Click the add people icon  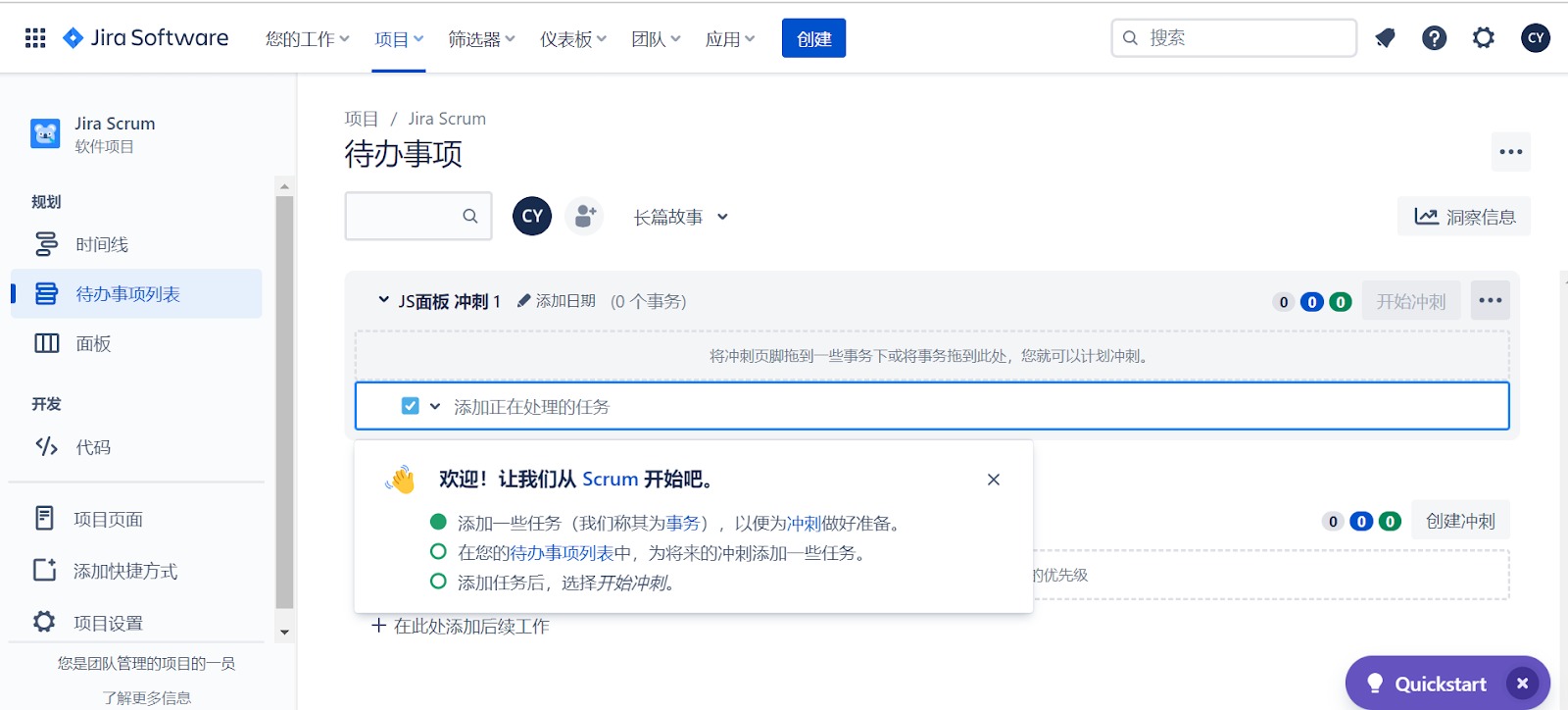[x=585, y=216]
